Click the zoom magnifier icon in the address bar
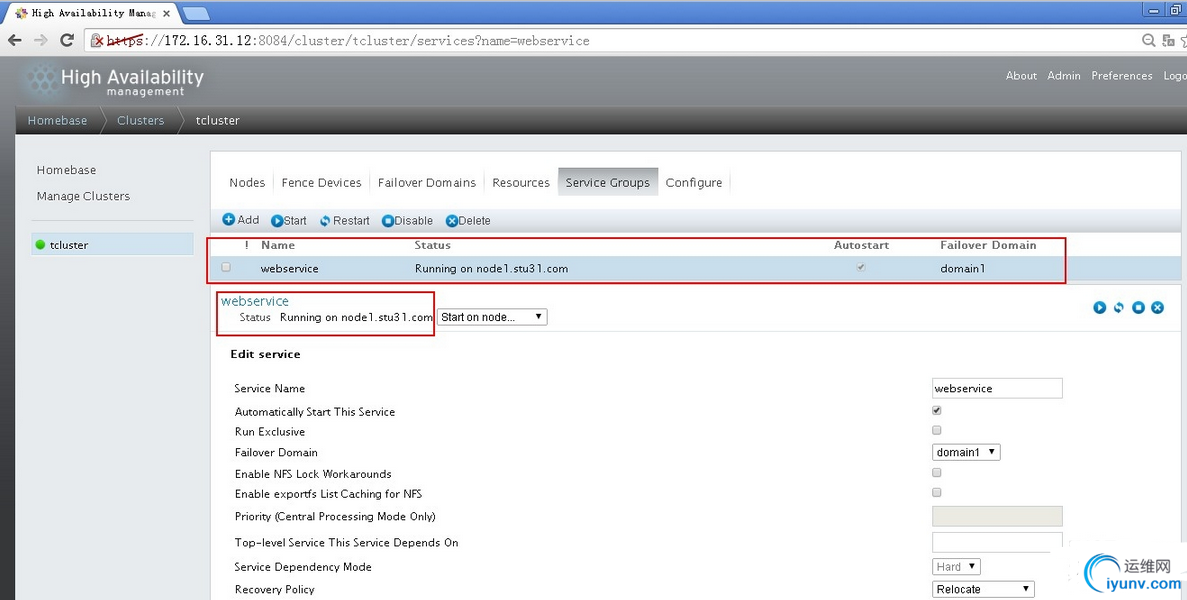 tap(1148, 41)
